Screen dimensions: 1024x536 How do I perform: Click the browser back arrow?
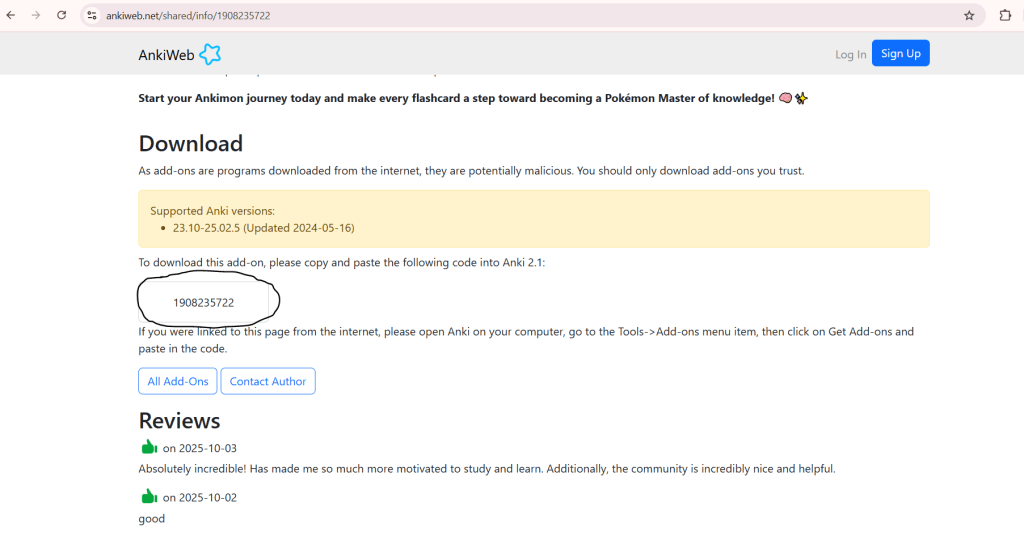click(x=11, y=16)
